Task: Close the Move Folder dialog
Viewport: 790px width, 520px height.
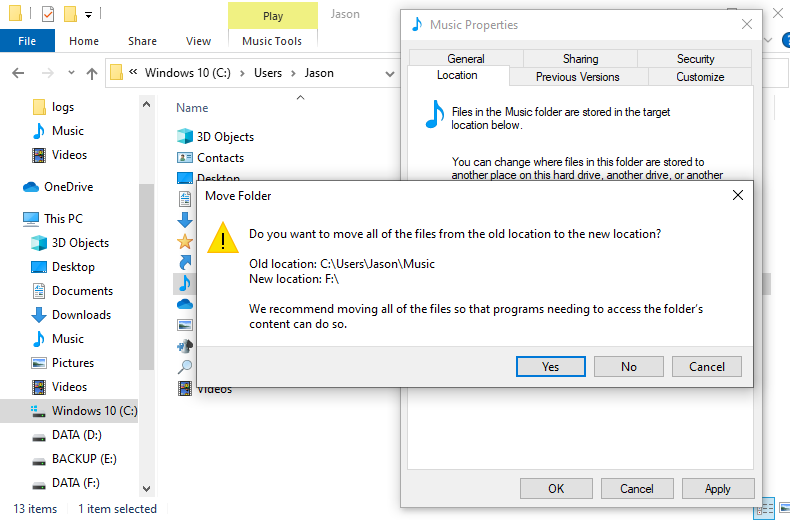Action: [x=738, y=195]
